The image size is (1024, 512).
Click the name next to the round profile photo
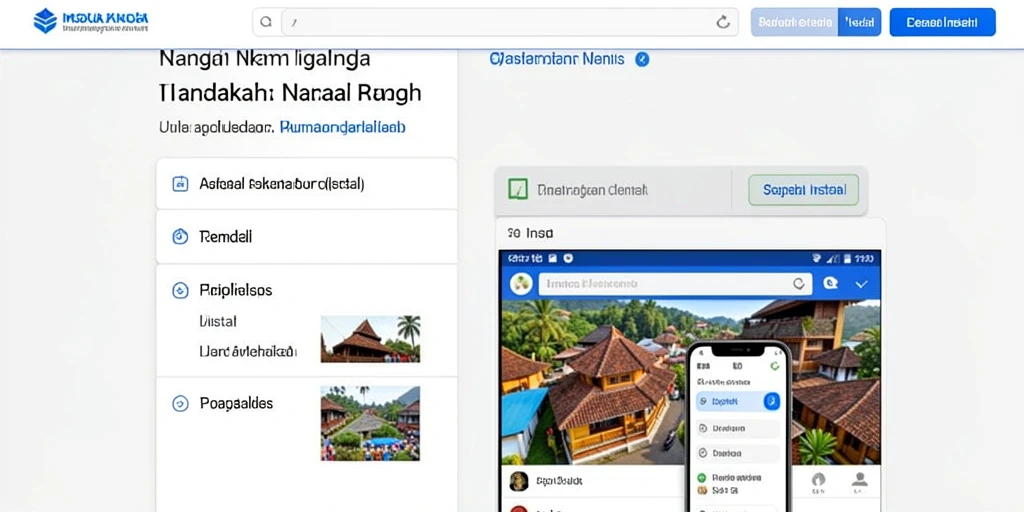(x=559, y=481)
